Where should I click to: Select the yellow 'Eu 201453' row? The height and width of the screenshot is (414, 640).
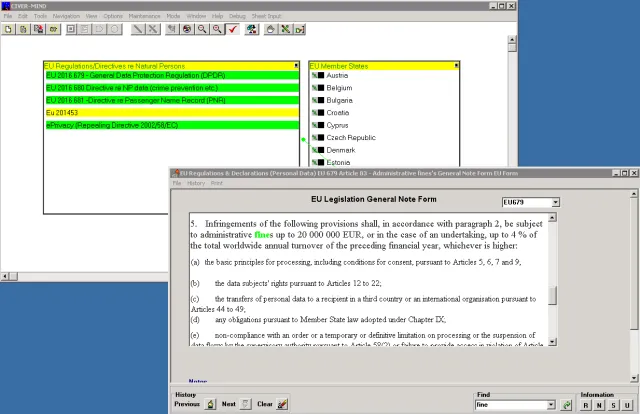(172, 113)
